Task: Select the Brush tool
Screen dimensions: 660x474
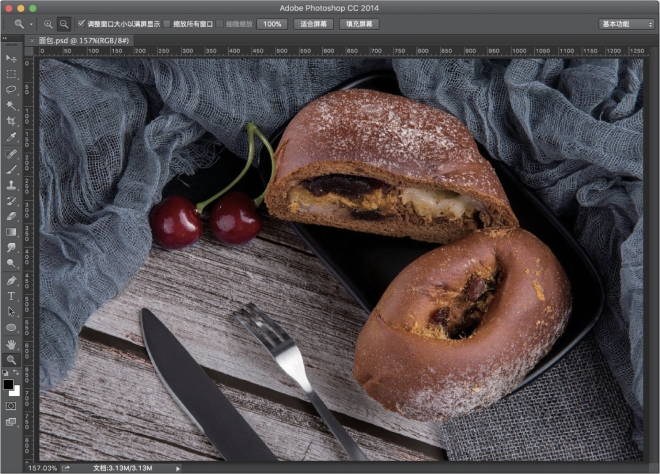Action: pyautogui.click(x=11, y=169)
